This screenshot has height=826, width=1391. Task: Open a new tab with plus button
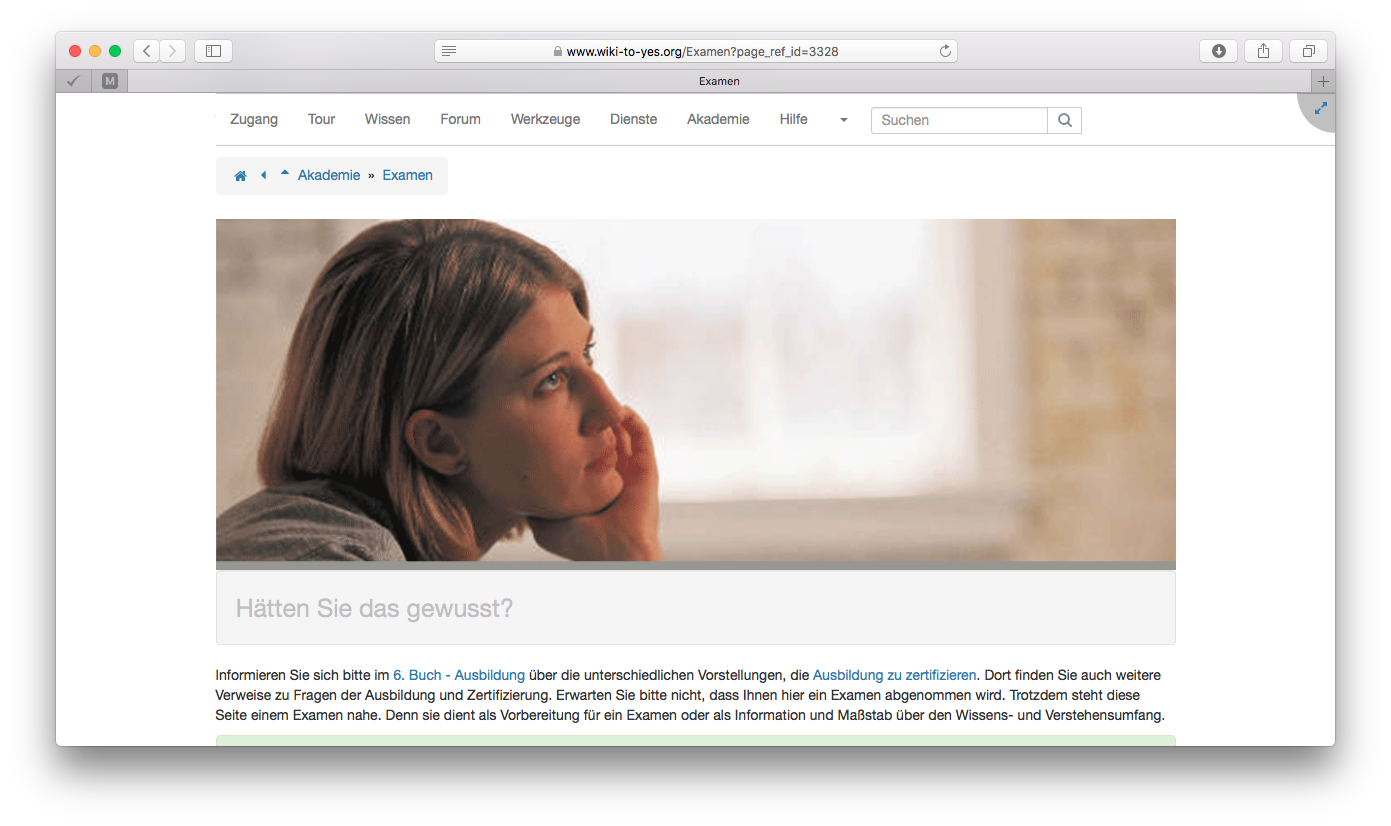tap(1323, 81)
